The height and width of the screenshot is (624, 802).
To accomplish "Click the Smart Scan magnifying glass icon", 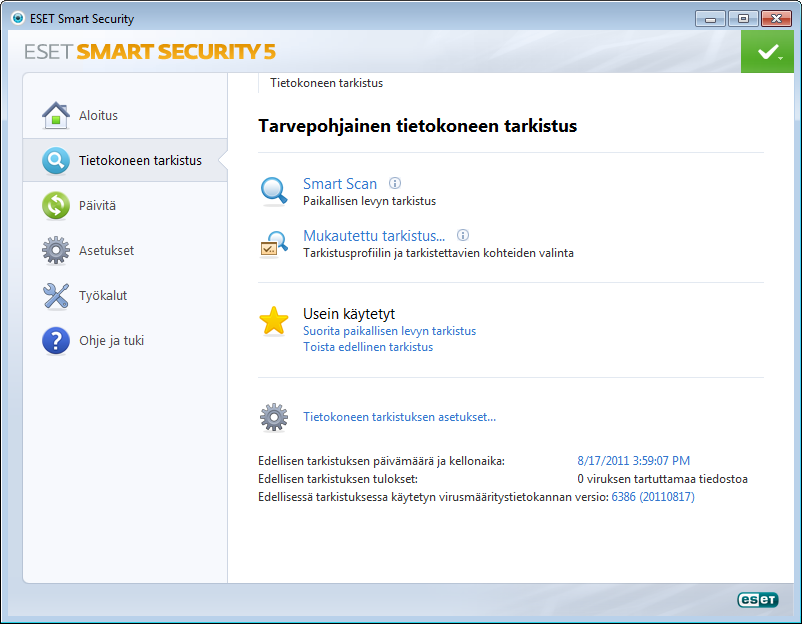I will click(274, 191).
